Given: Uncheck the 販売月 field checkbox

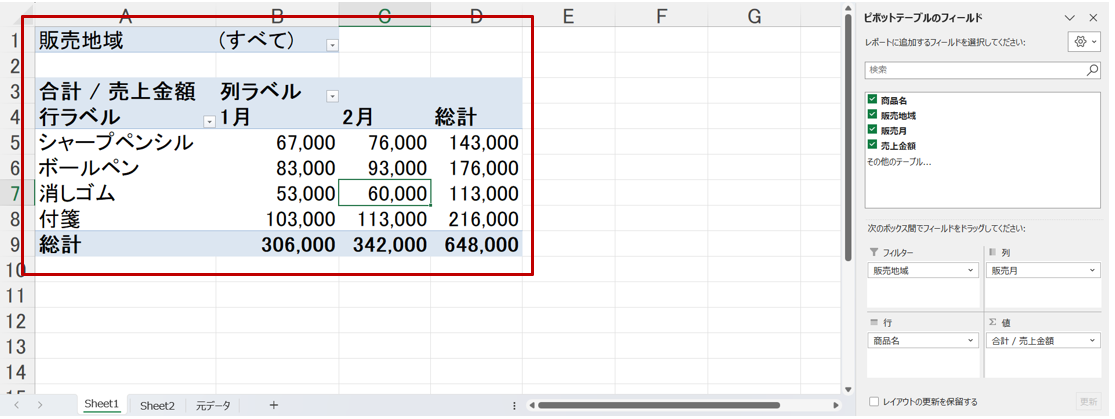Looking at the screenshot, I should pos(873,130).
